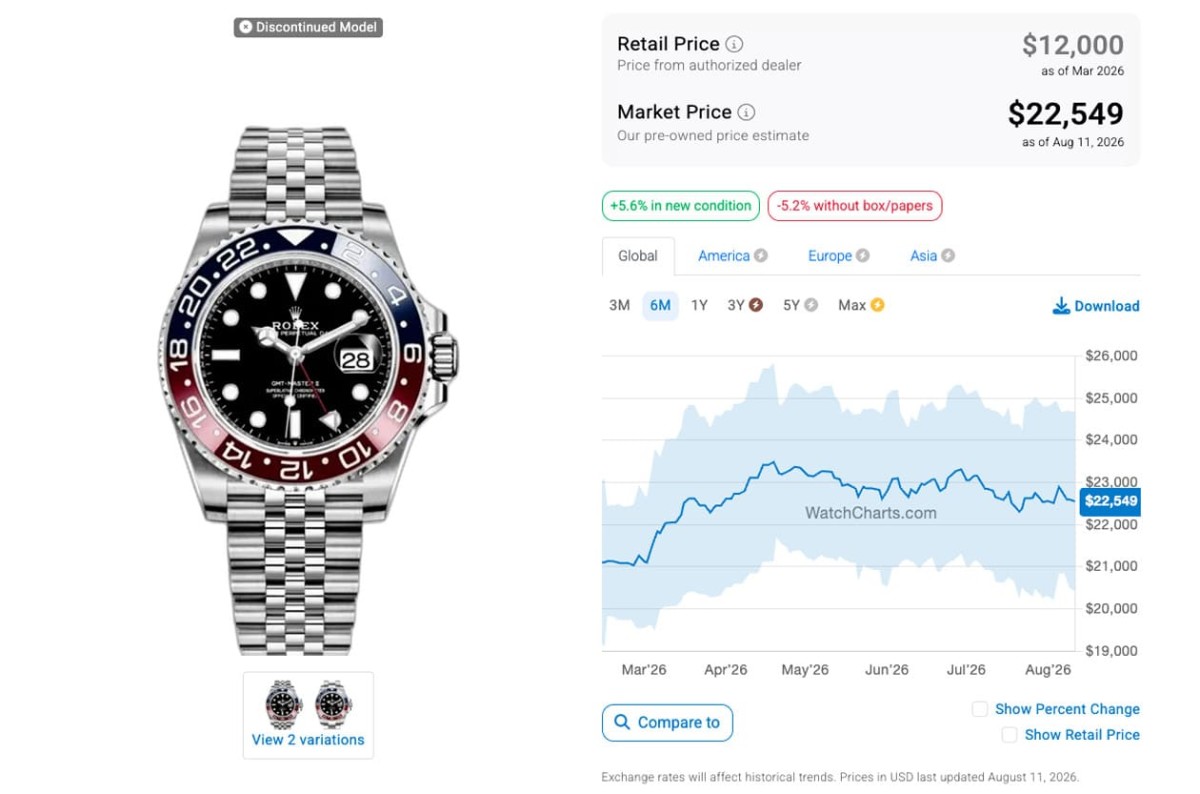Click the Retail Price info icon
The width and height of the screenshot is (1200, 794).
pos(734,44)
